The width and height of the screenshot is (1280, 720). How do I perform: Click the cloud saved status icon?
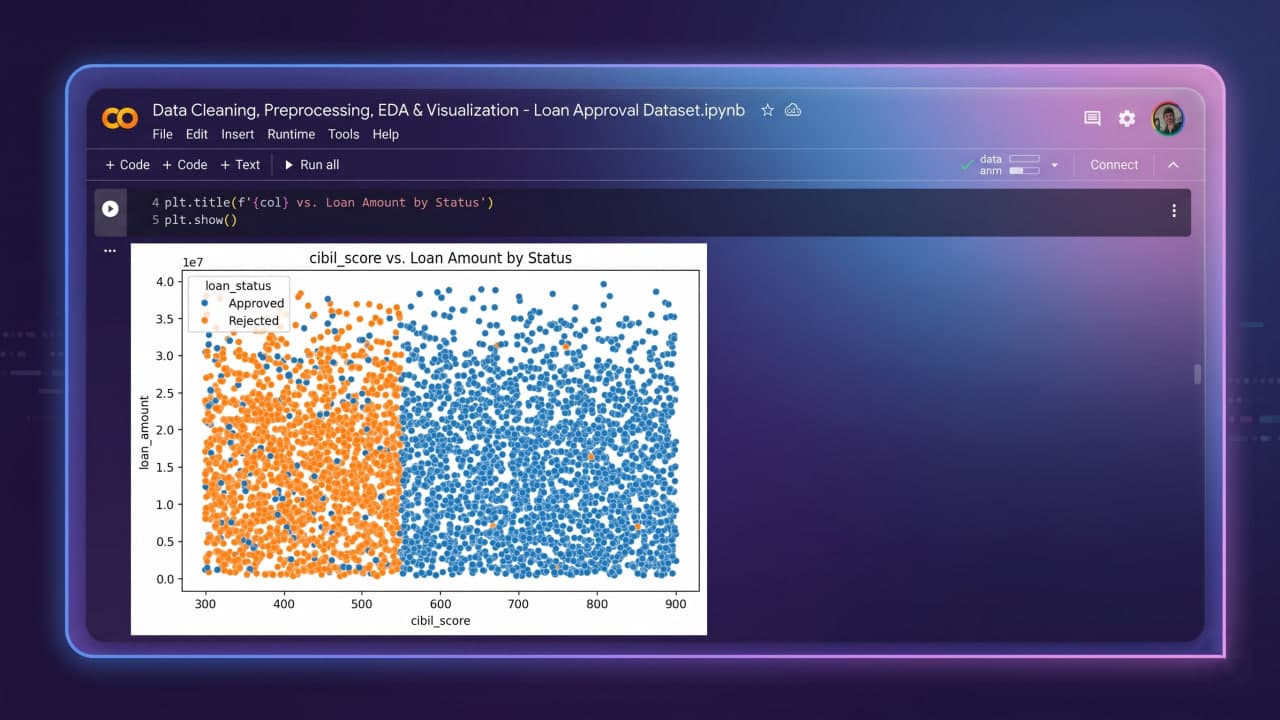(x=793, y=110)
